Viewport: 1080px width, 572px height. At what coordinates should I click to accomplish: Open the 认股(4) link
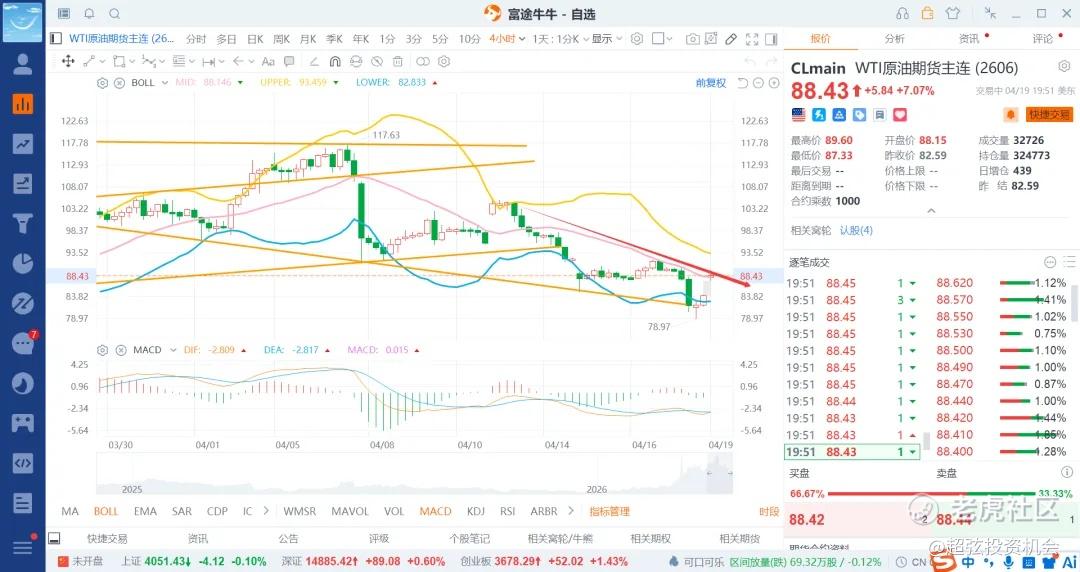point(856,230)
